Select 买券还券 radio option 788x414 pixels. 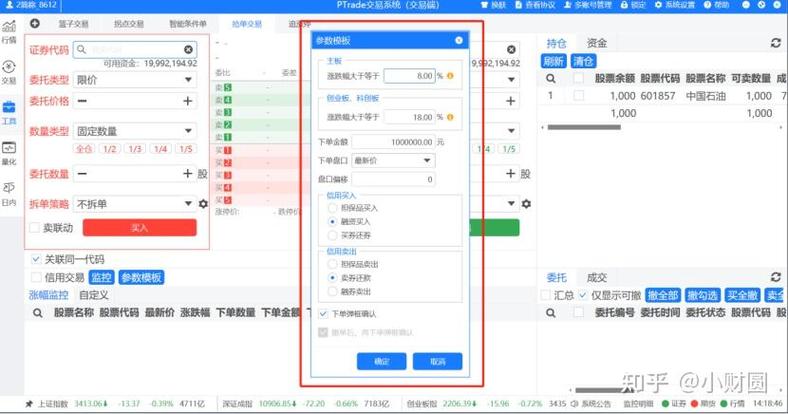(332, 235)
